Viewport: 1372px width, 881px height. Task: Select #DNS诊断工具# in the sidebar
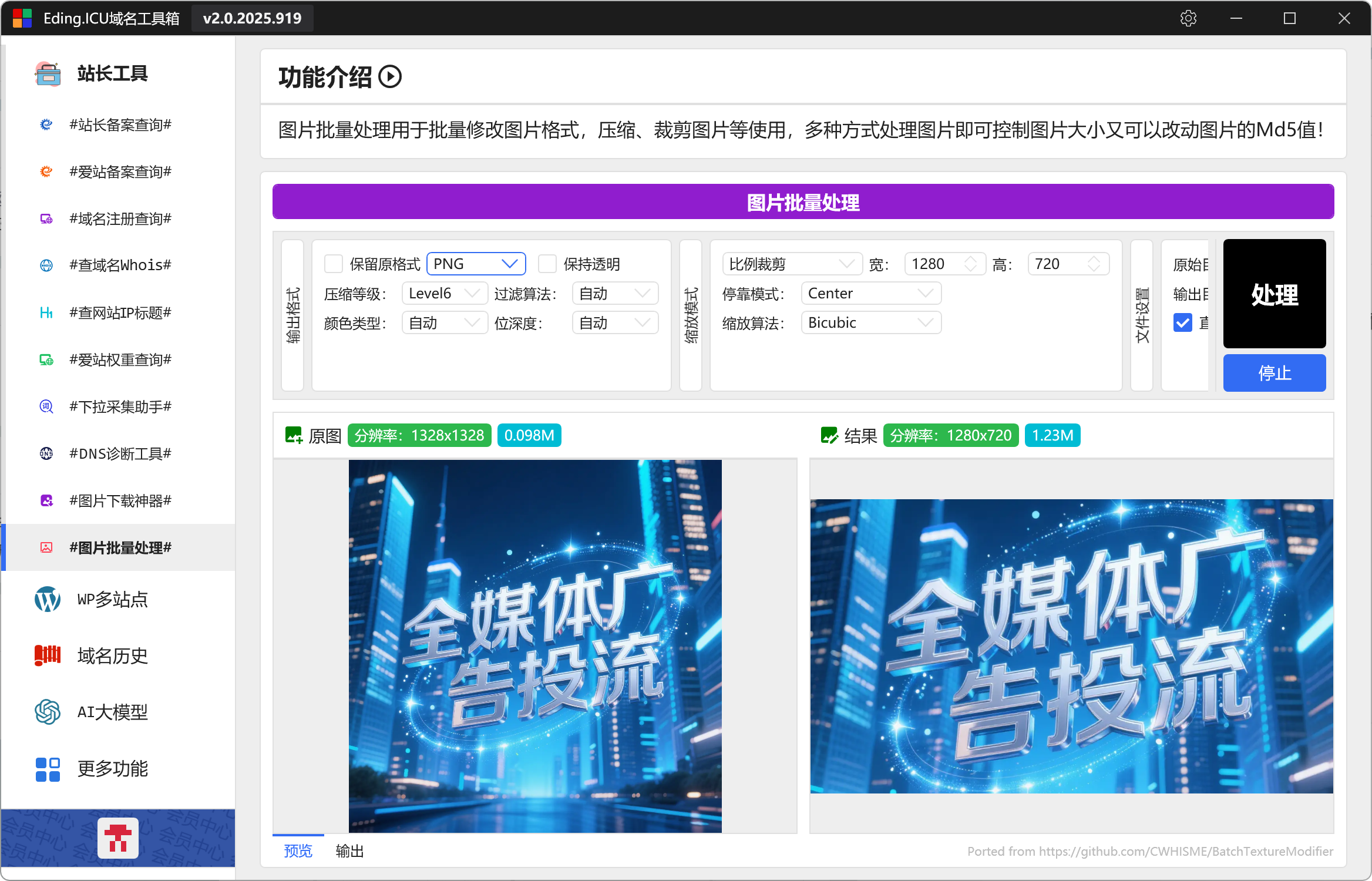120,453
